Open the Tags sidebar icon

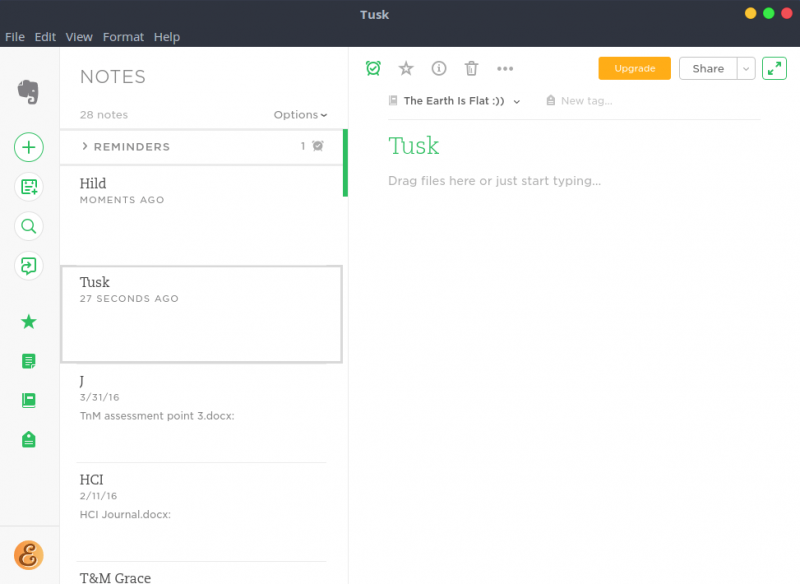tap(28, 438)
